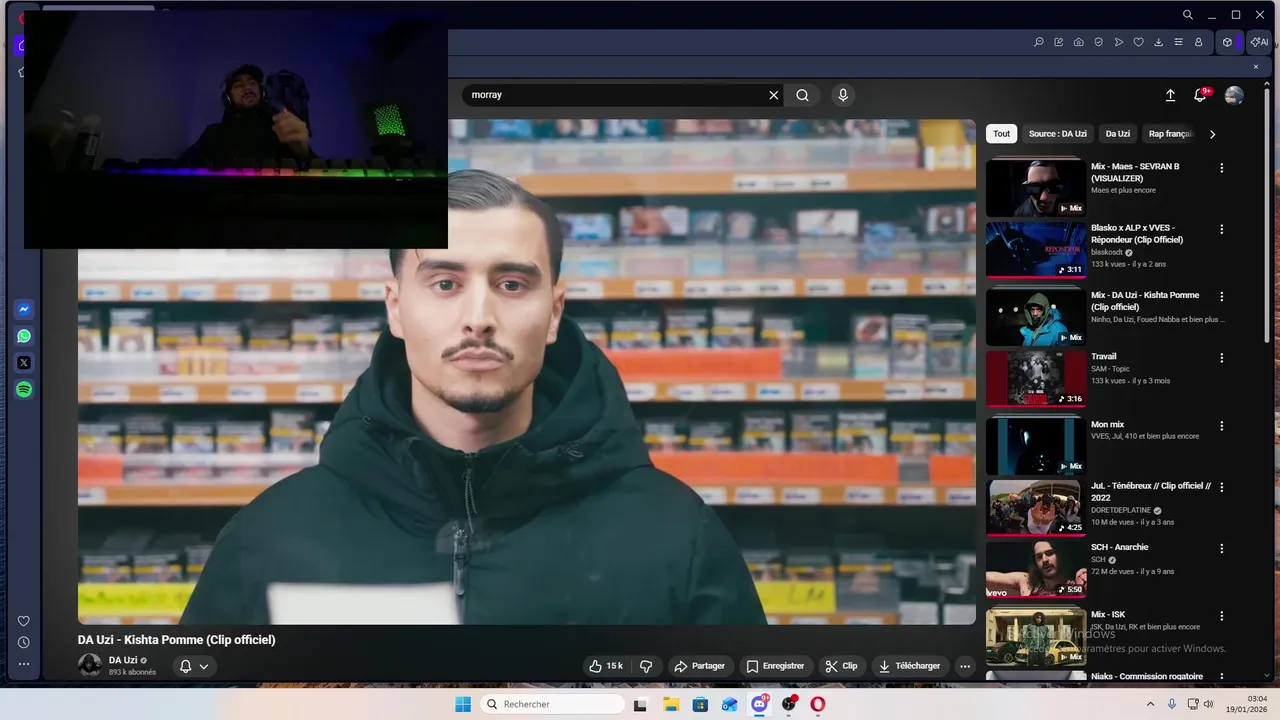Viewport: 1280px width, 720px height.
Task: Open SCH - Anarchie video thumbnail
Action: [x=1036, y=569]
